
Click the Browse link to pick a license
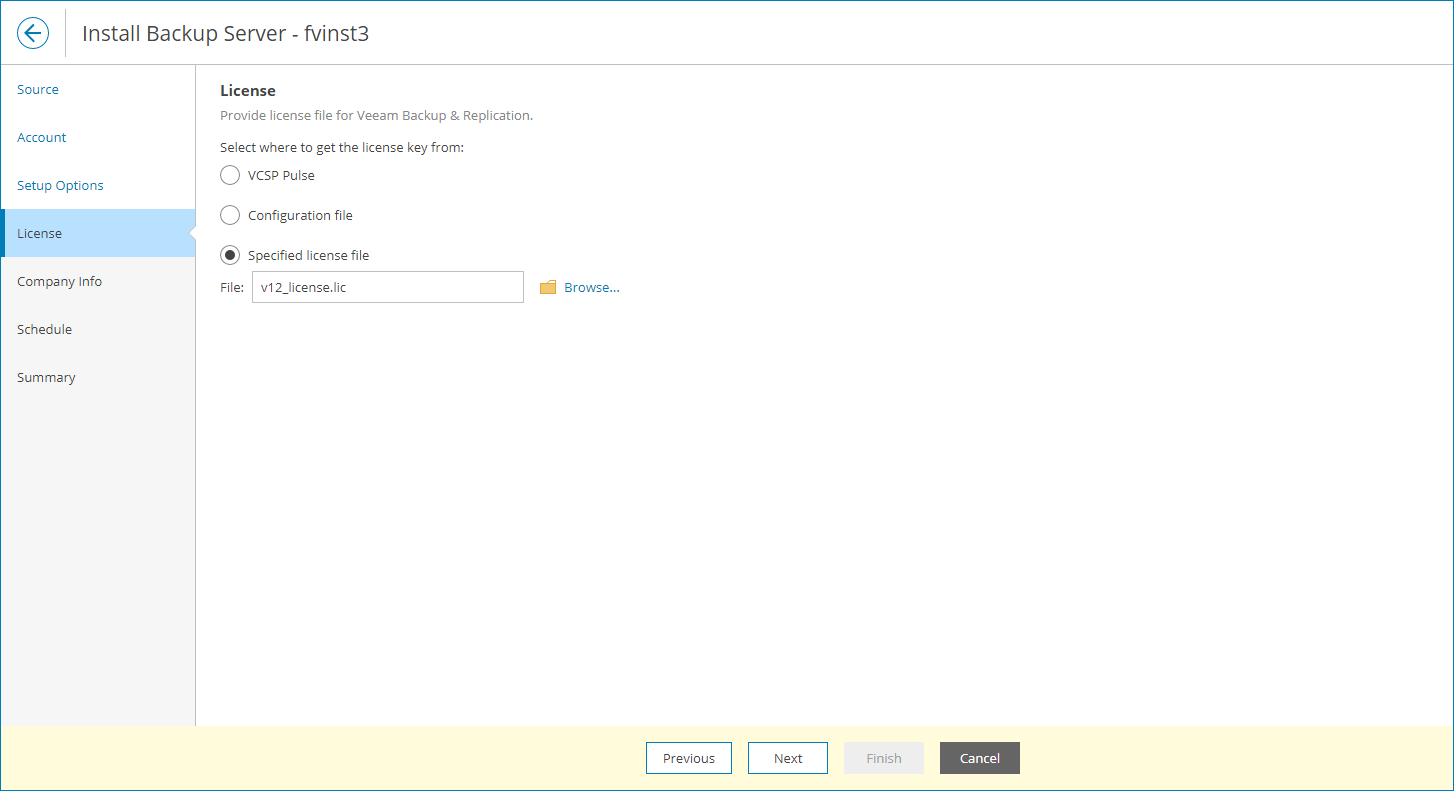[x=590, y=287]
